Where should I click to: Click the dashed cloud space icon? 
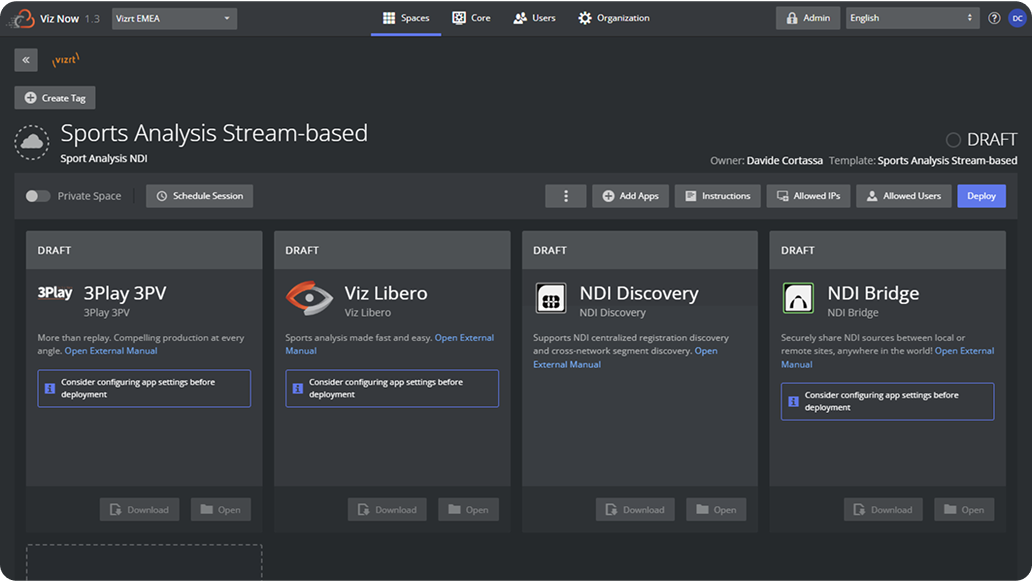pos(32,142)
